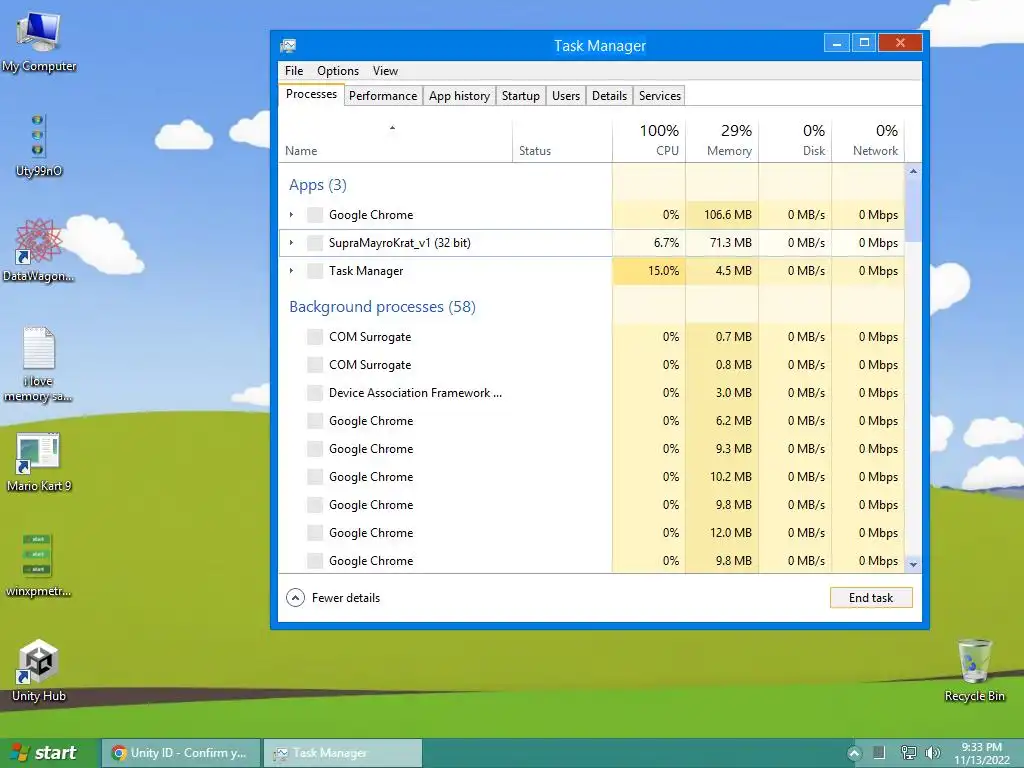Open the DataWagon desktop shortcut
1024x768 pixels.
pos(38,250)
